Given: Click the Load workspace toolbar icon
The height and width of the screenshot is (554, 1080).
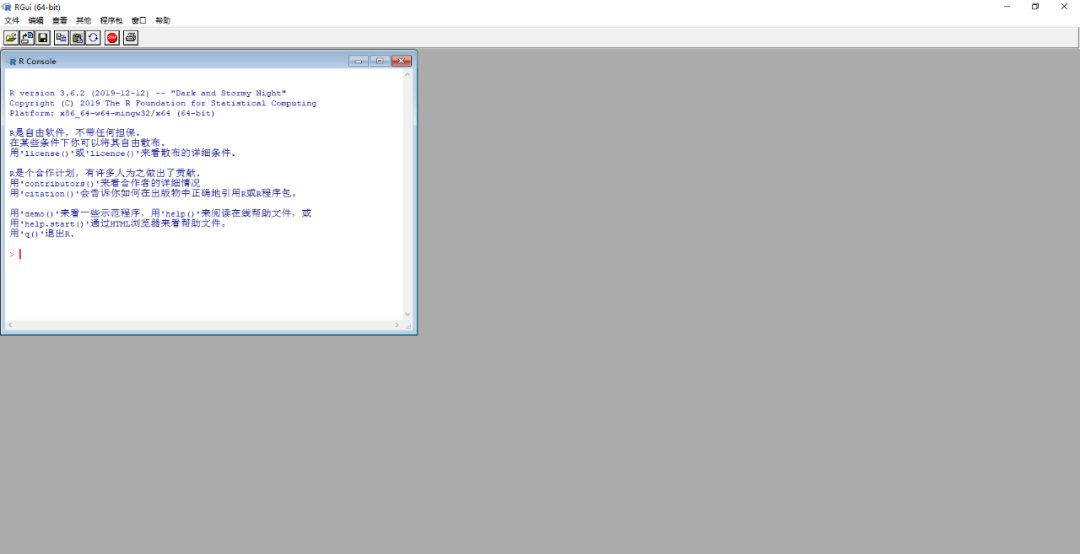Looking at the screenshot, I should 27,37.
